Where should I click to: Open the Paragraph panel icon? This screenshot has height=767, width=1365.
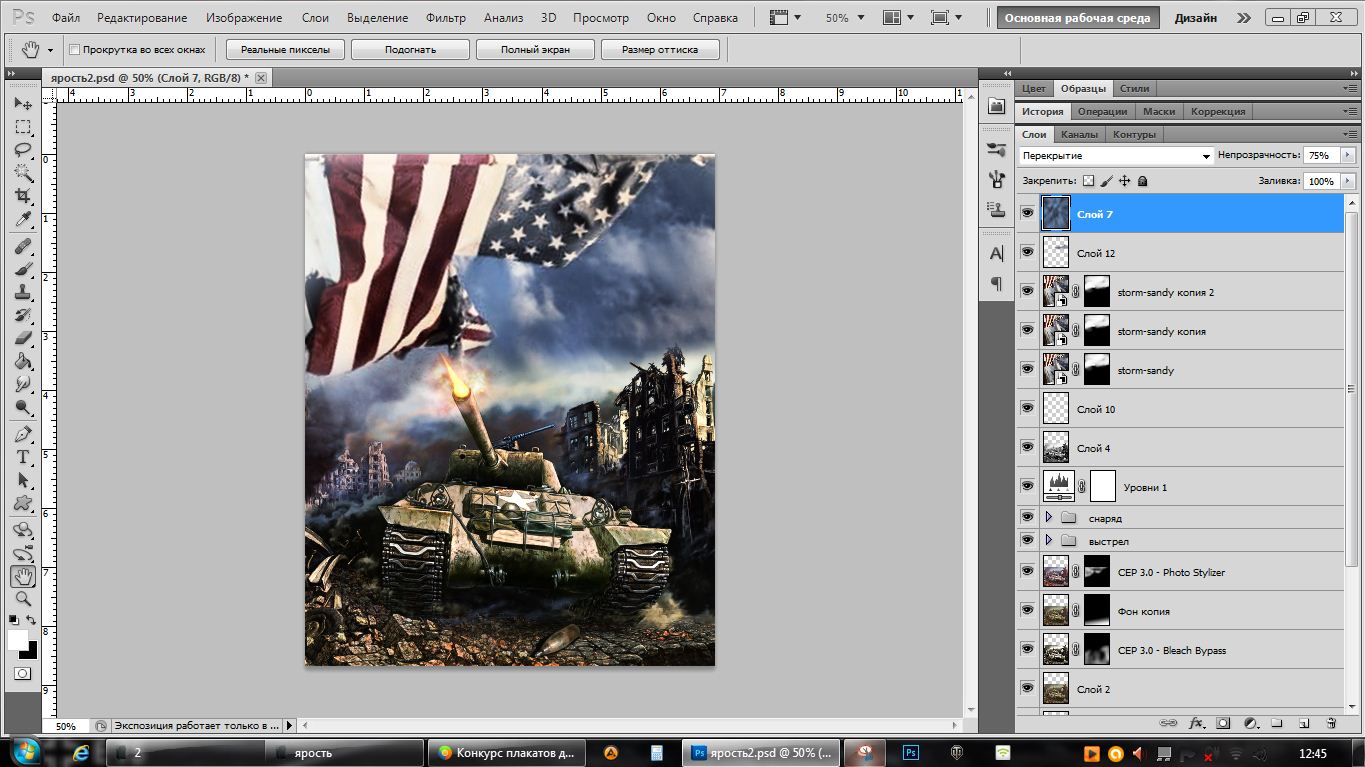[997, 284]
